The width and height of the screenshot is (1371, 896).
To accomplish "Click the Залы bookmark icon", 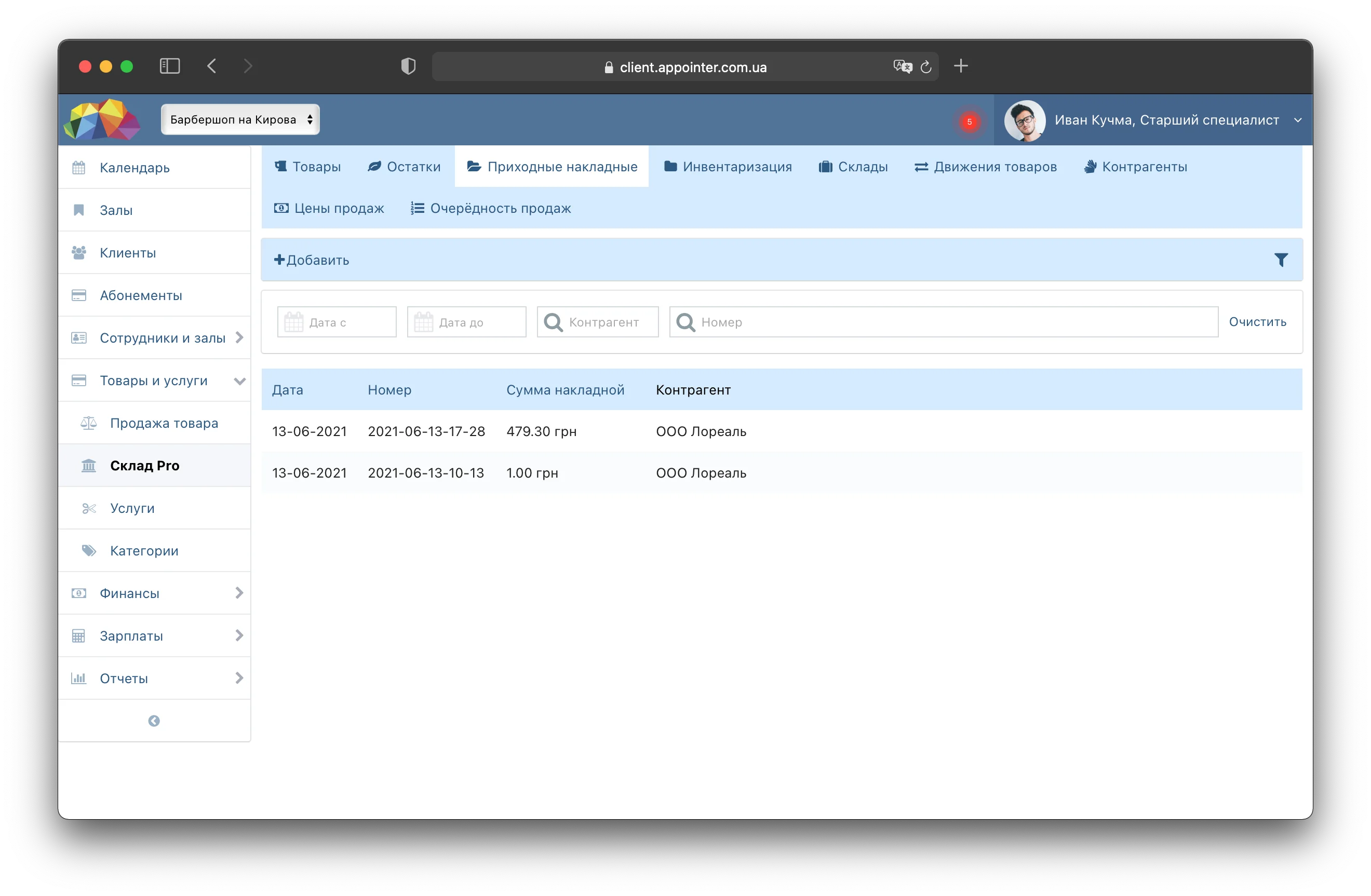I will coord(79,210).
